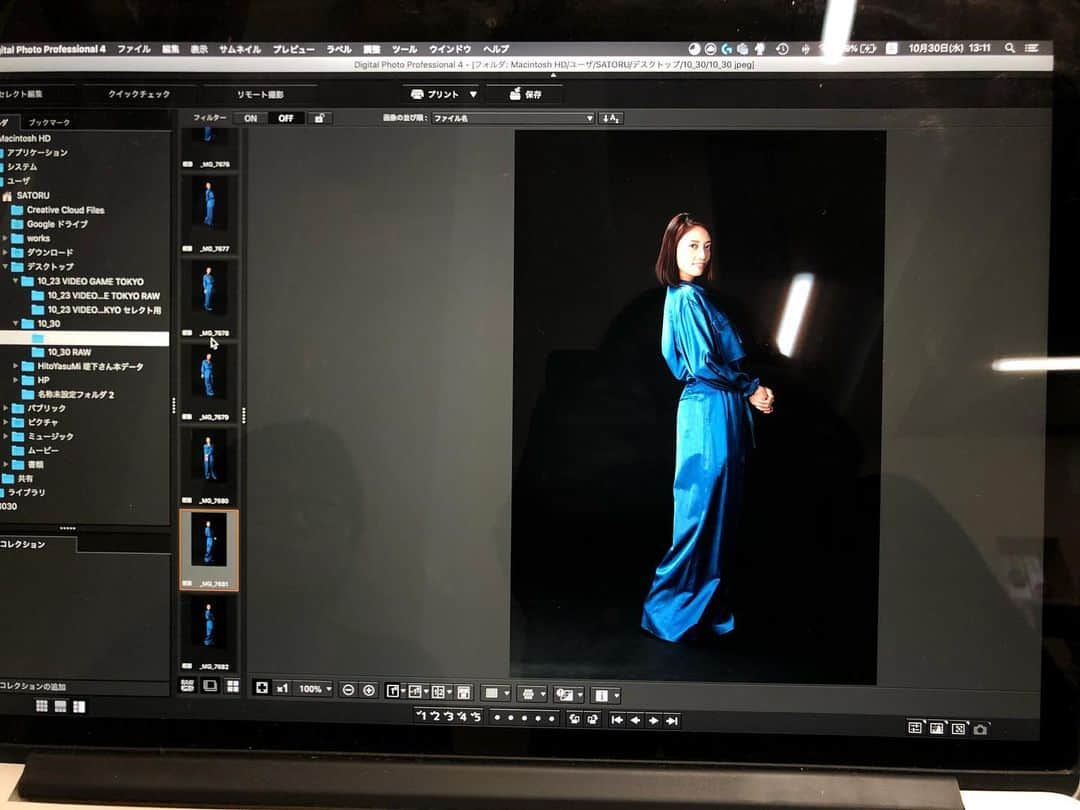Click the small grid icon below collection panel
The image size is (1080, 810).
click(x=42, y=706)
